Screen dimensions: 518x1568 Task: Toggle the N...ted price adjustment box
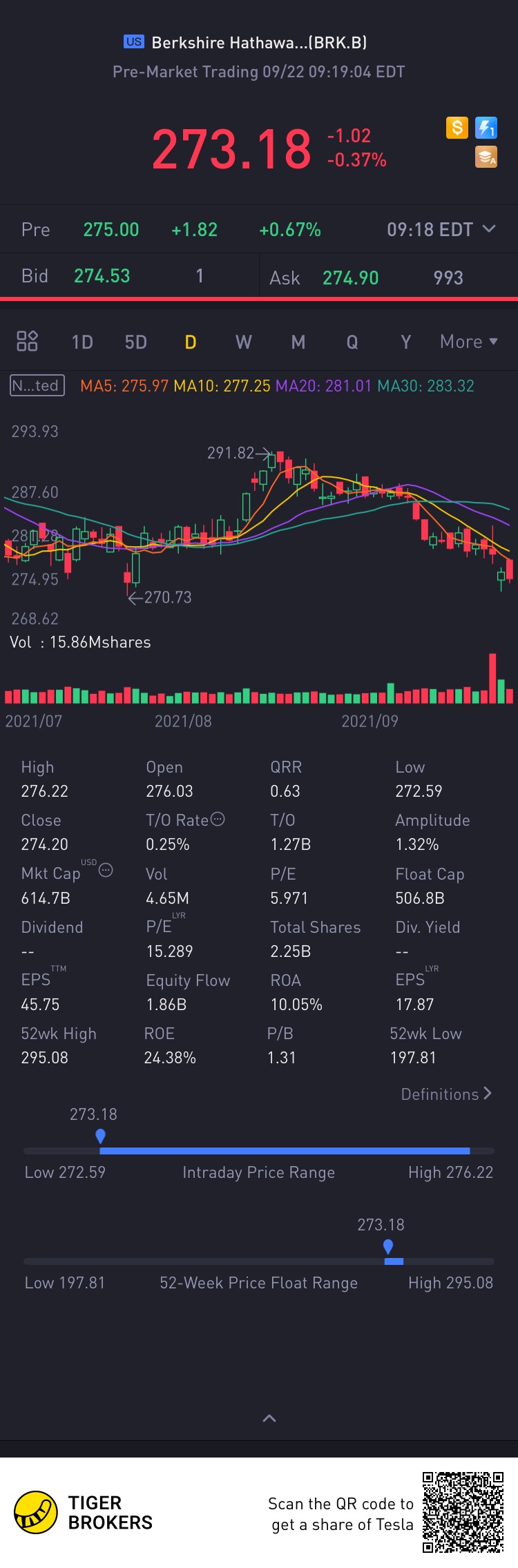37,385
